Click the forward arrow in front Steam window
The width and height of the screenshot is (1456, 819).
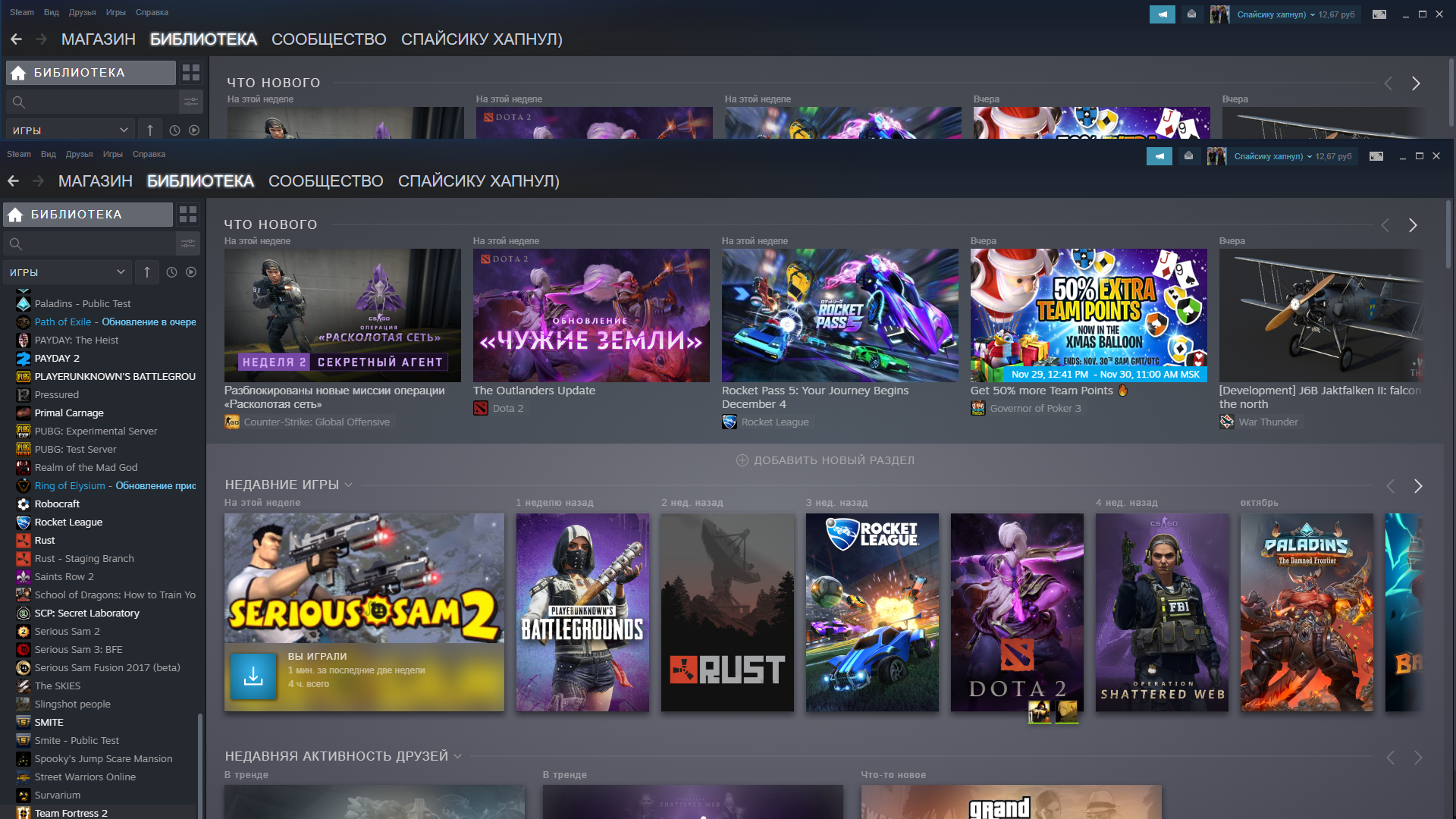tap(38, 181)
